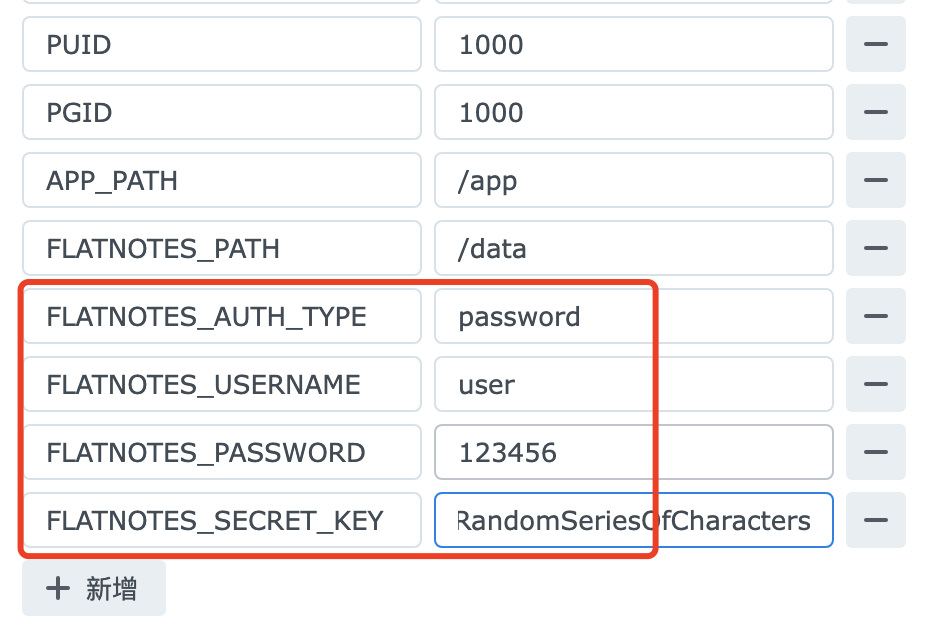
Task: Click the /data value field
Action: pyautogui.click(x=633, y=248)
